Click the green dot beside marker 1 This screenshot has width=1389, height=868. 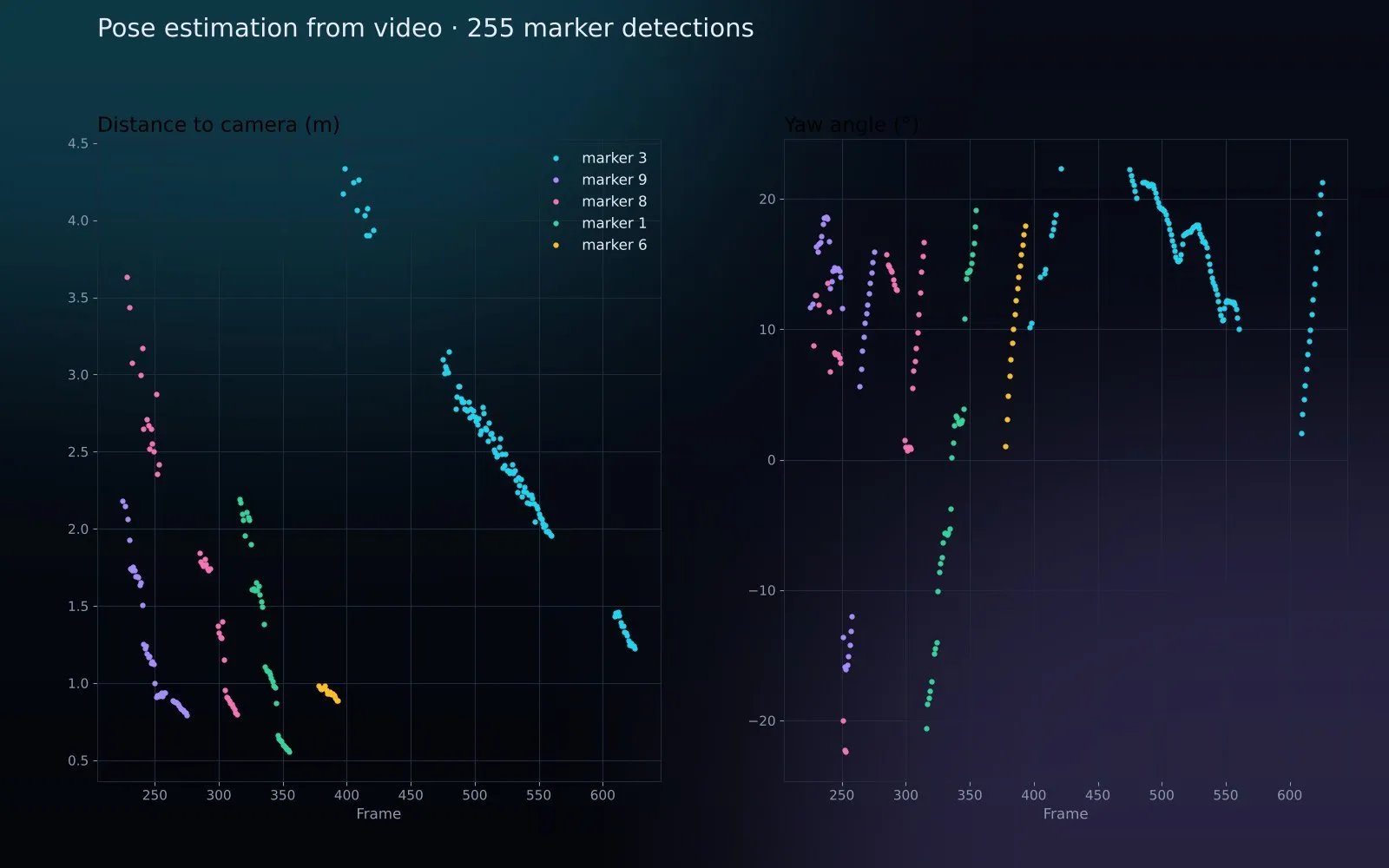pyautogui.click(x=556, y=223)
